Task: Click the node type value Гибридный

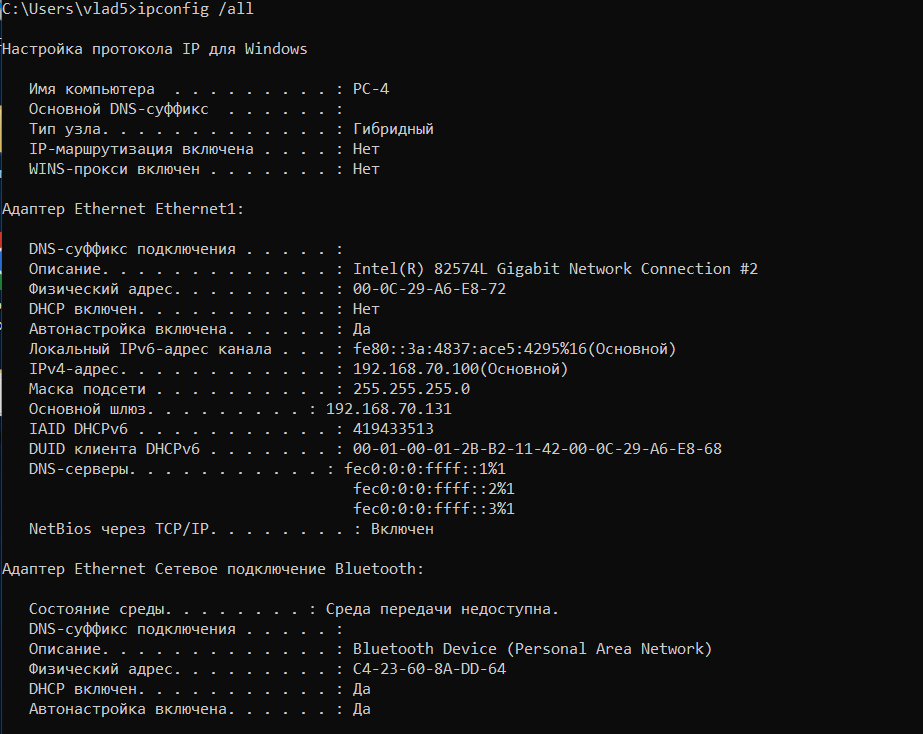Action: (x=393, y=129)
